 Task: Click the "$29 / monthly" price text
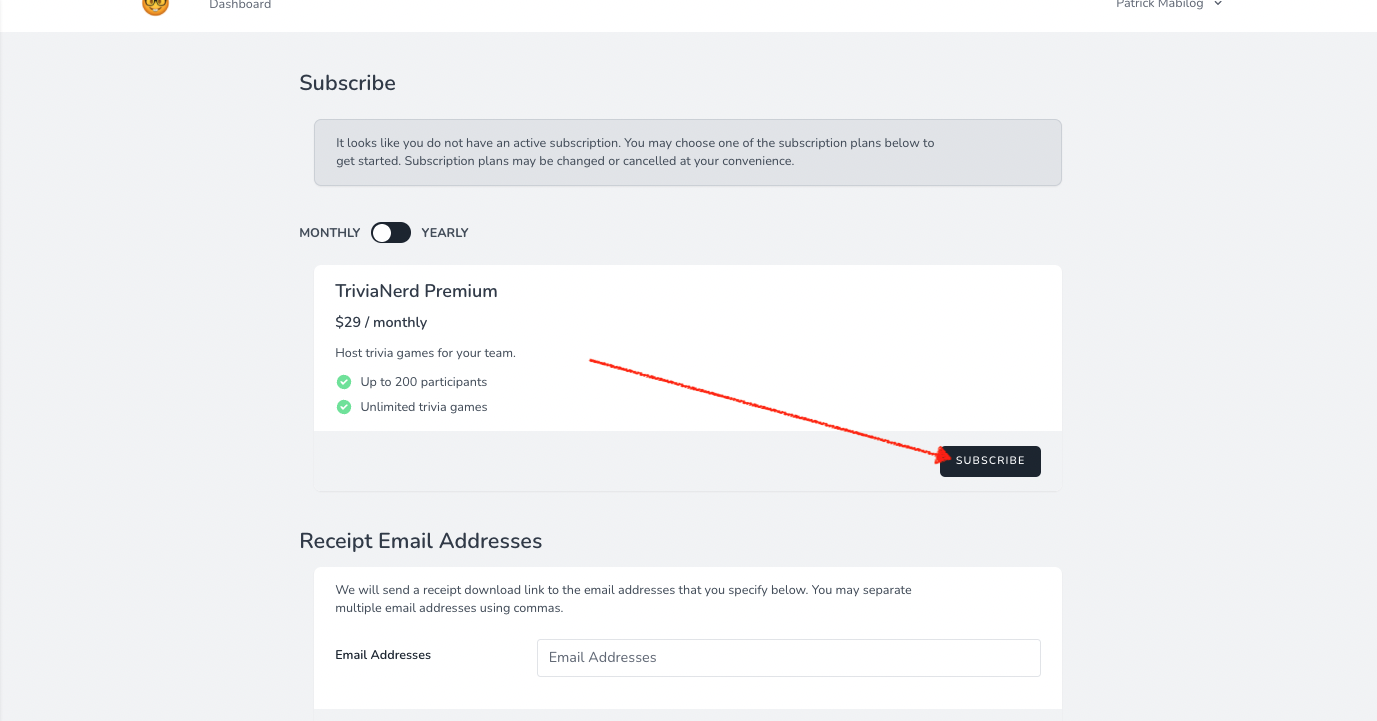click(381, 322)
